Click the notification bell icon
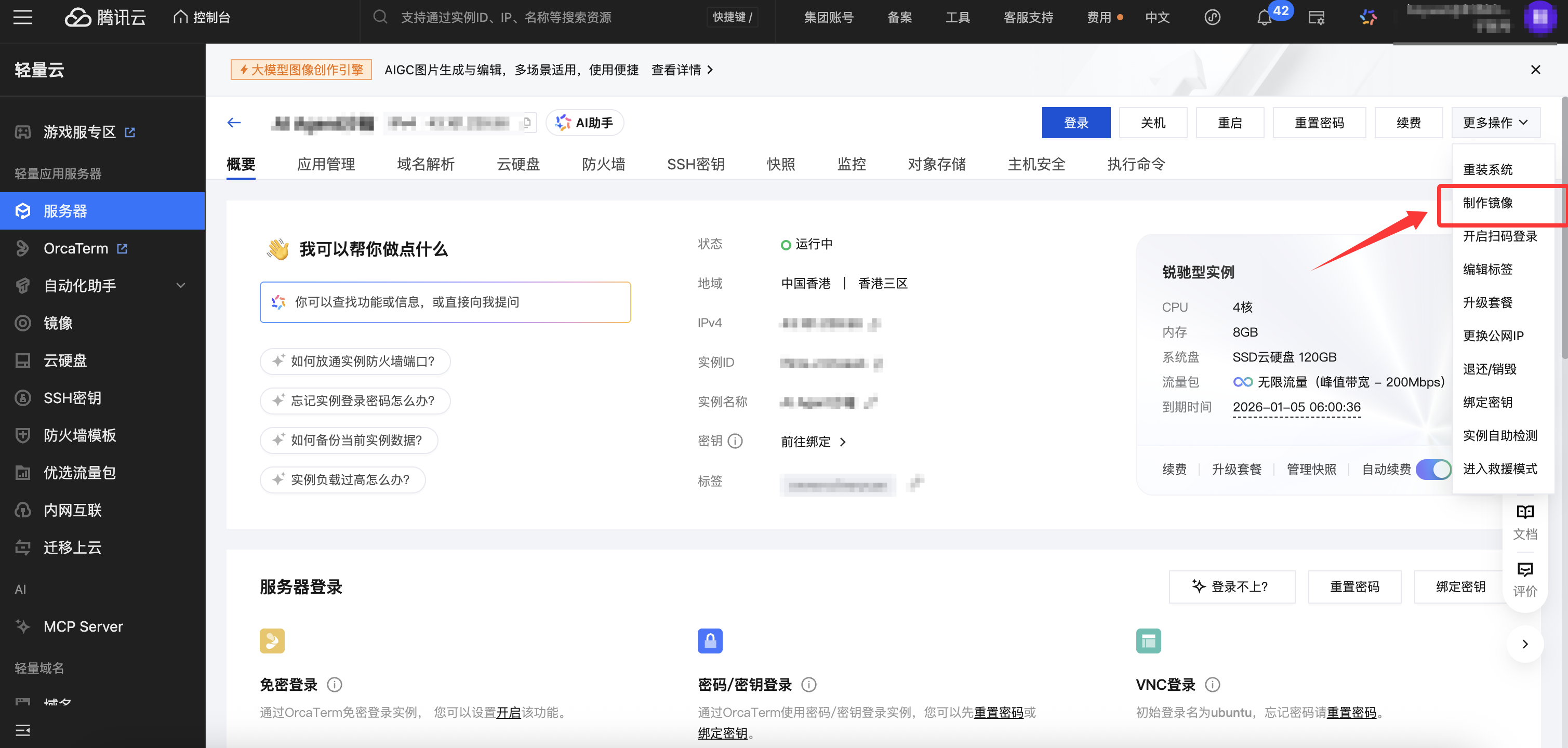Image resolution: width=1568 pixels, height=748 pixels. (x=1264, y=18)
